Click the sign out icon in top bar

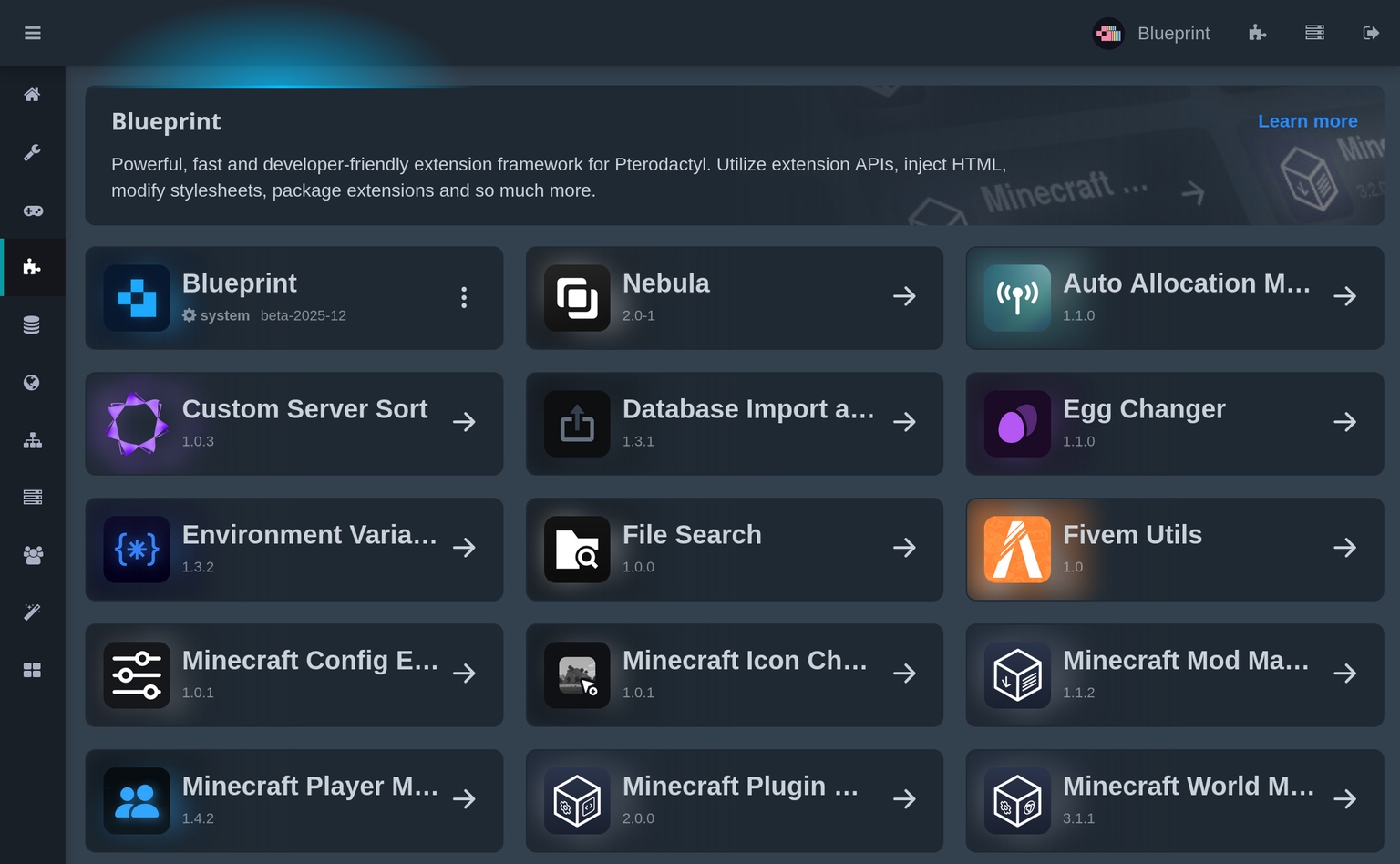[1371, 33]
